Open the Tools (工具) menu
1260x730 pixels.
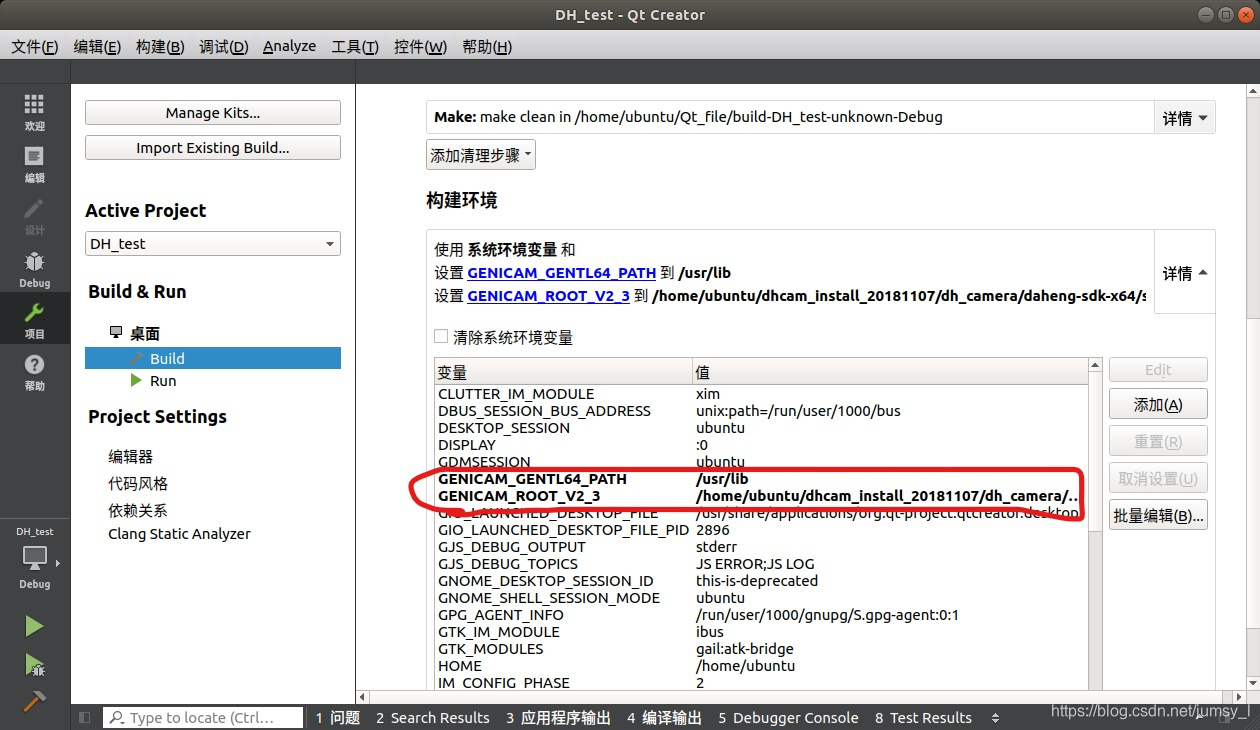(355, 47)
